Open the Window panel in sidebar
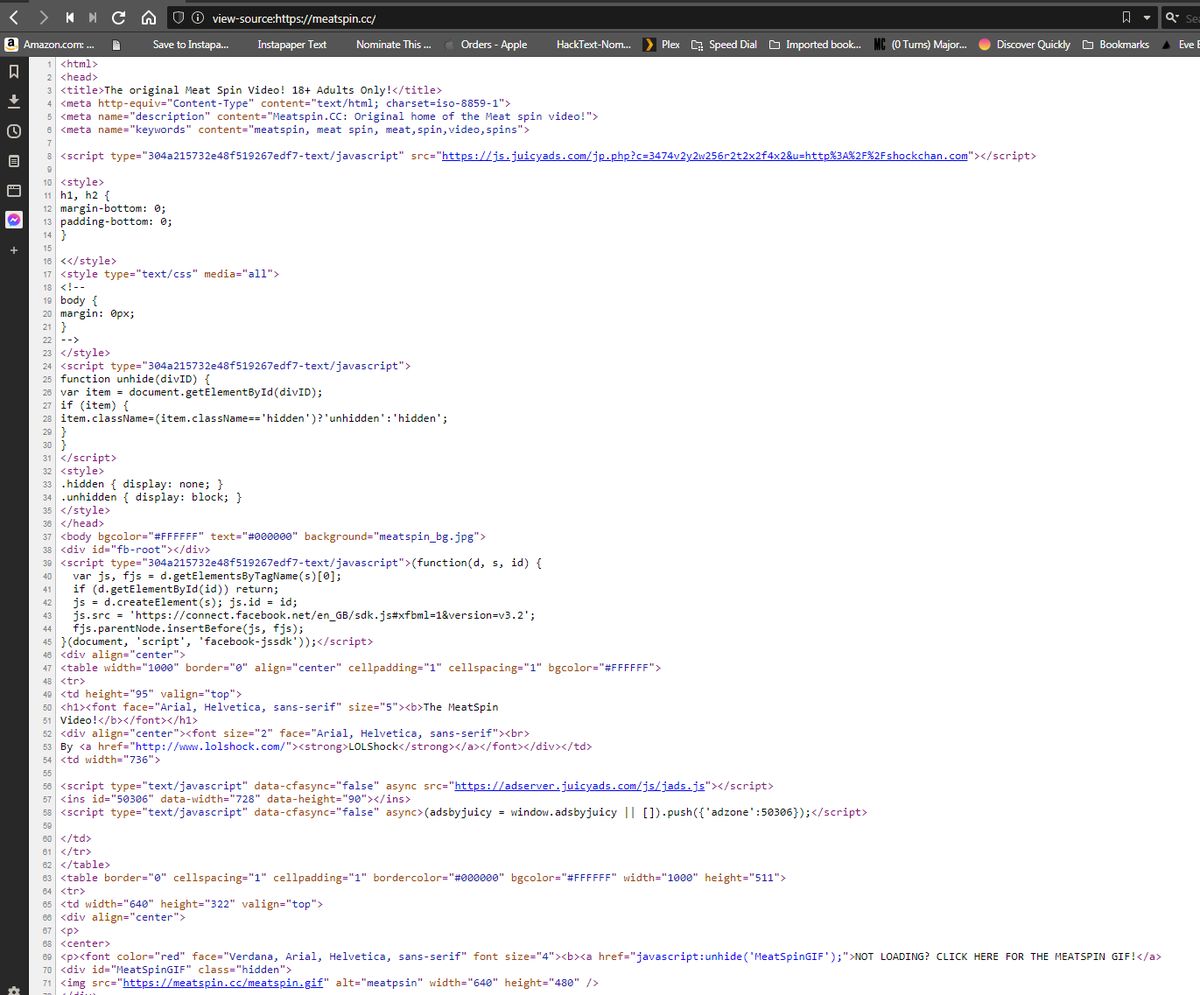The width and height of the screenshot is (1200, 995). (14, 190)
